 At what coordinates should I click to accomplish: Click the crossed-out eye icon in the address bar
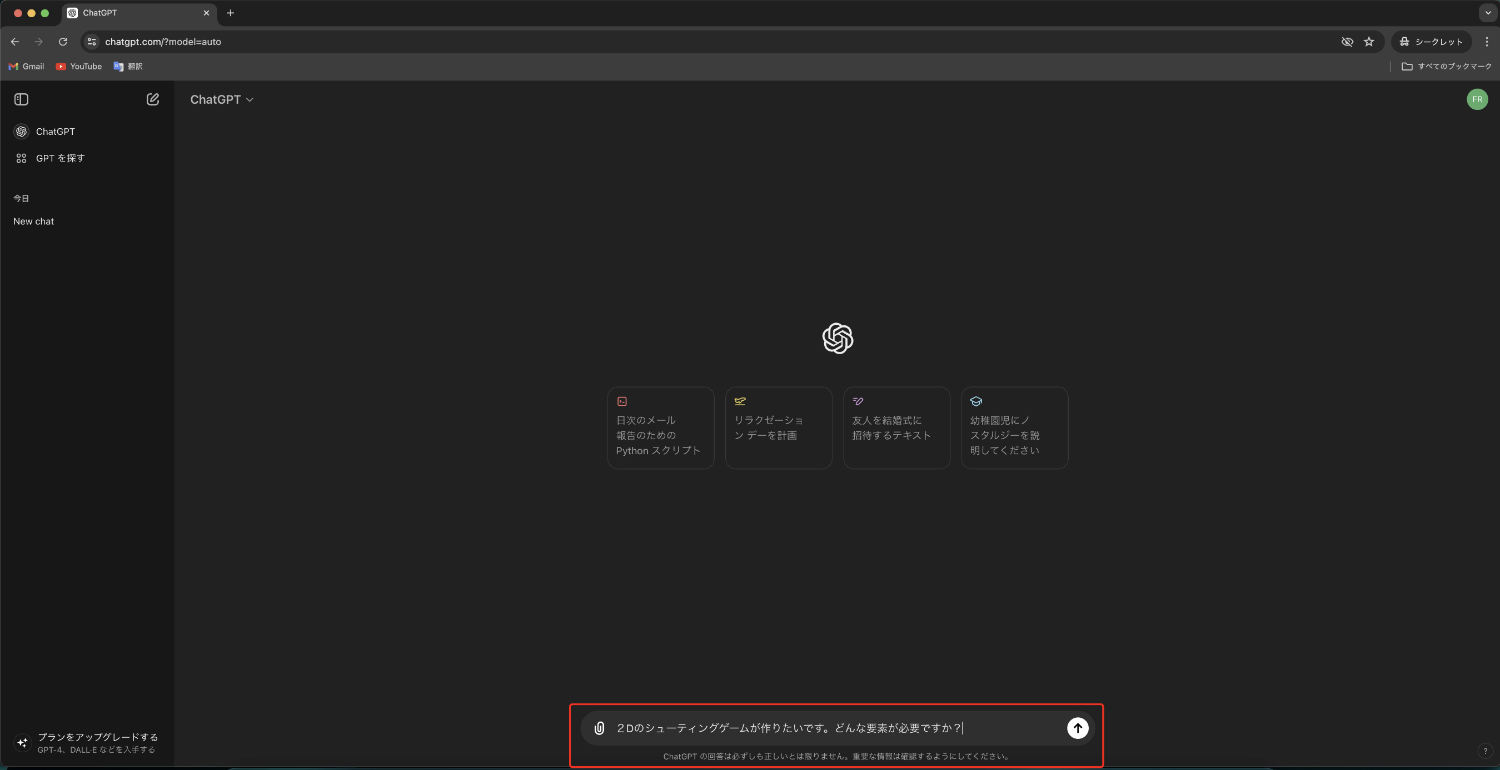coord(1347,42)
